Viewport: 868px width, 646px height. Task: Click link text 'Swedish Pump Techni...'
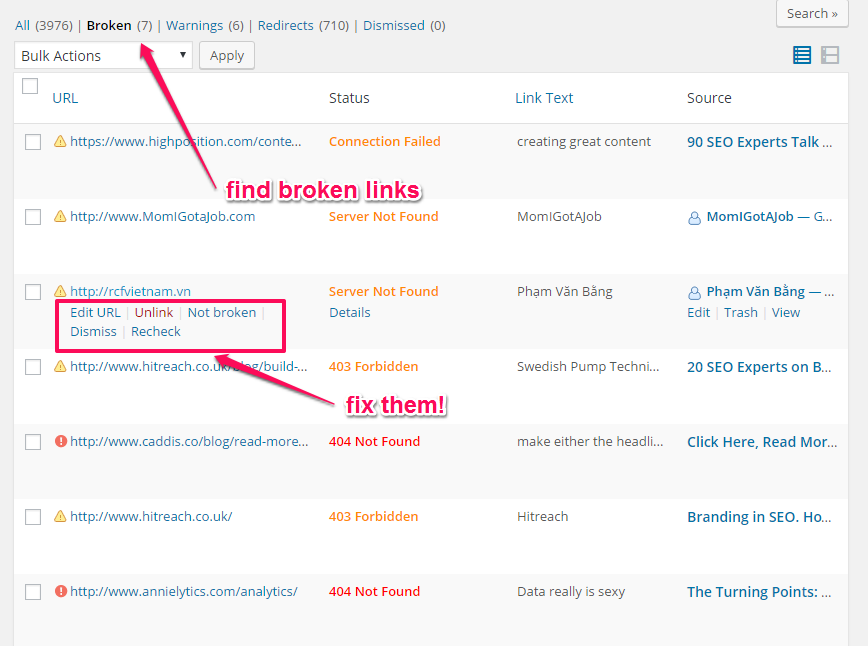[588, 366]
